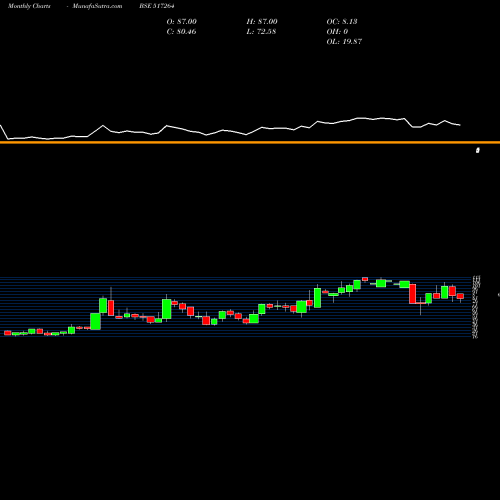The height and width of the screenshot is (500, 500).
Task: Click the 'OH: 0' value
Action: [337, 32]
